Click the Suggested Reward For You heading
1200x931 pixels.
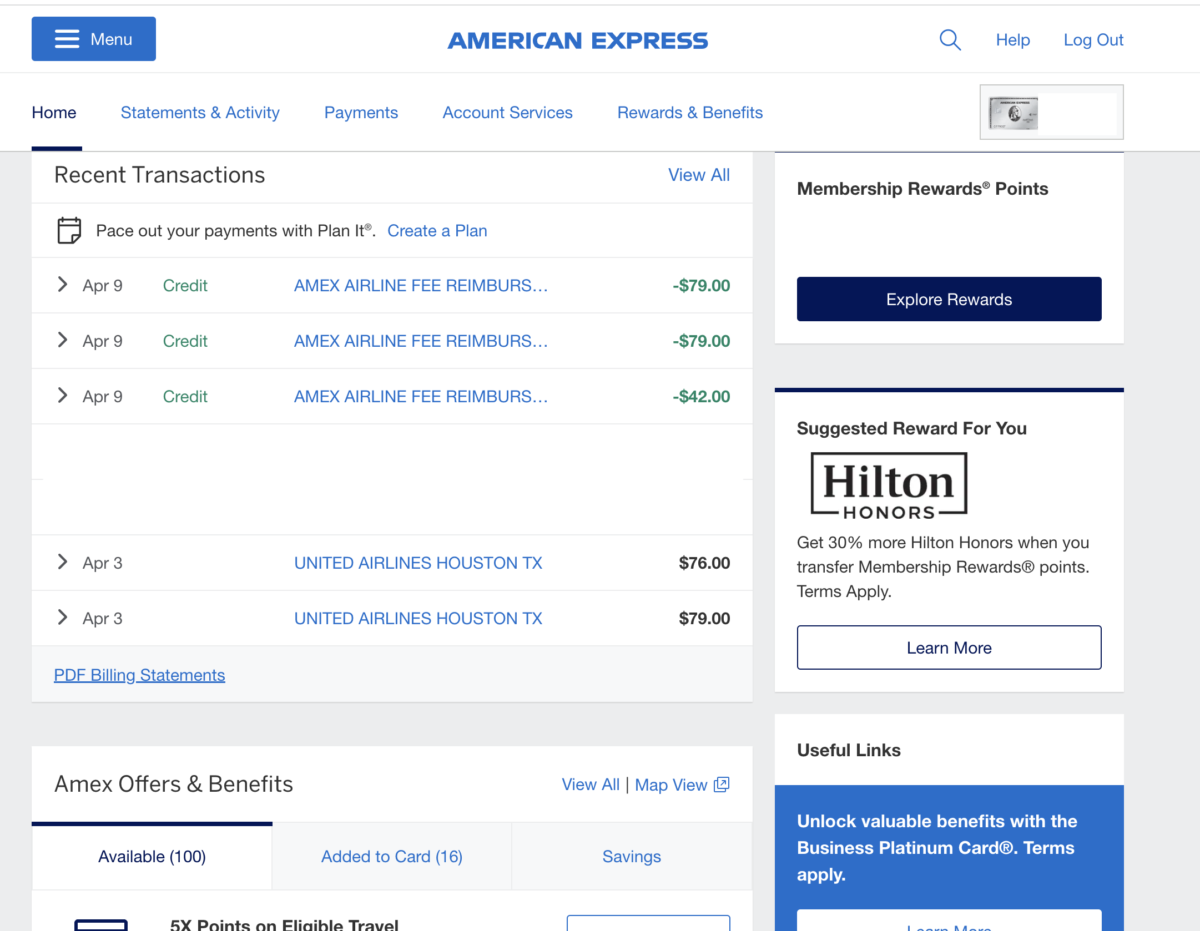pos(912,428)
